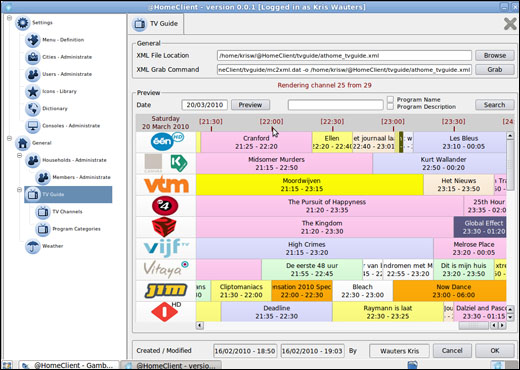Click the Grab button
The height and width of the screenshot is (370, 520).
click(x=495, y=70)
